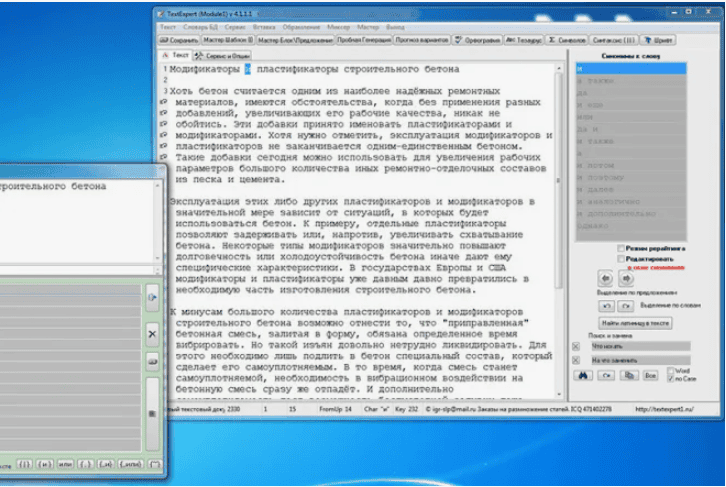The height and width of the screenshot is (487, 726).
Task: Click the replace copy icon button
Action: click(629, 375)
